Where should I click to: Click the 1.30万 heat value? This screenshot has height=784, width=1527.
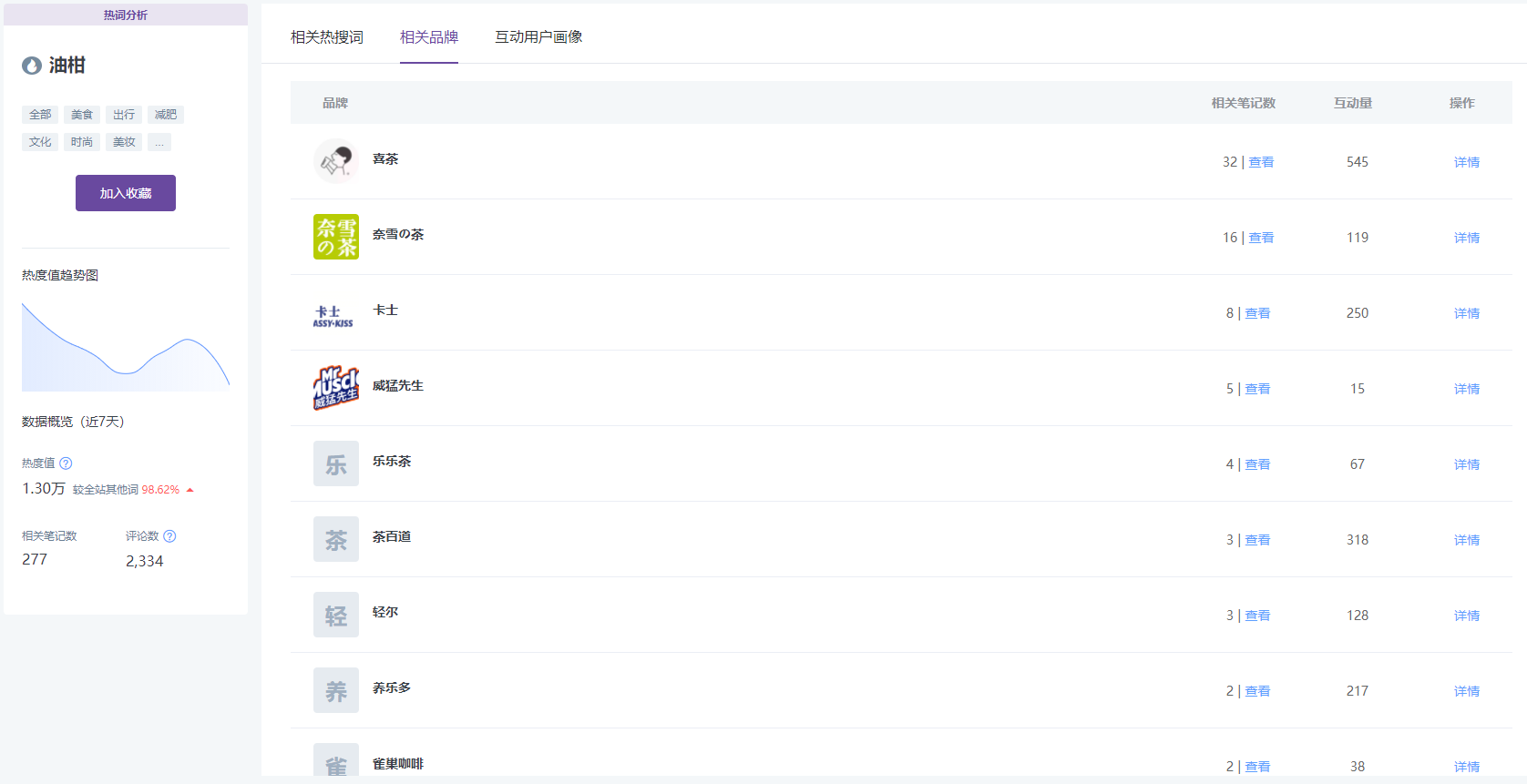[44, 489]
